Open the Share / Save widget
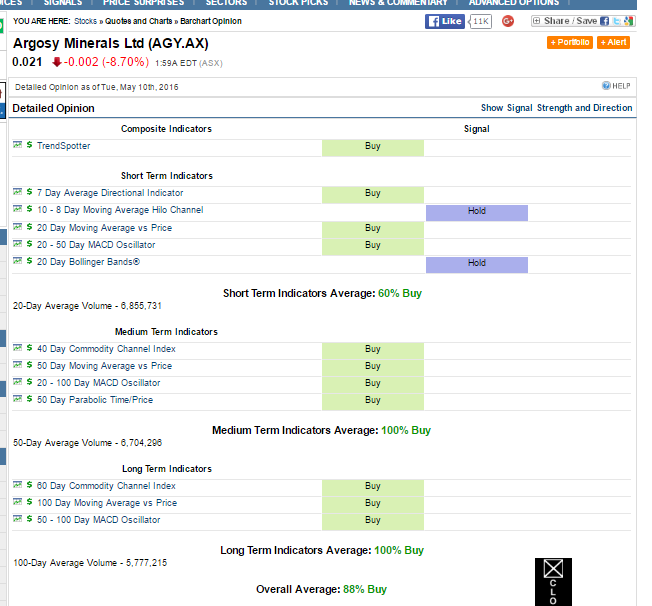 tap(583, 21)
